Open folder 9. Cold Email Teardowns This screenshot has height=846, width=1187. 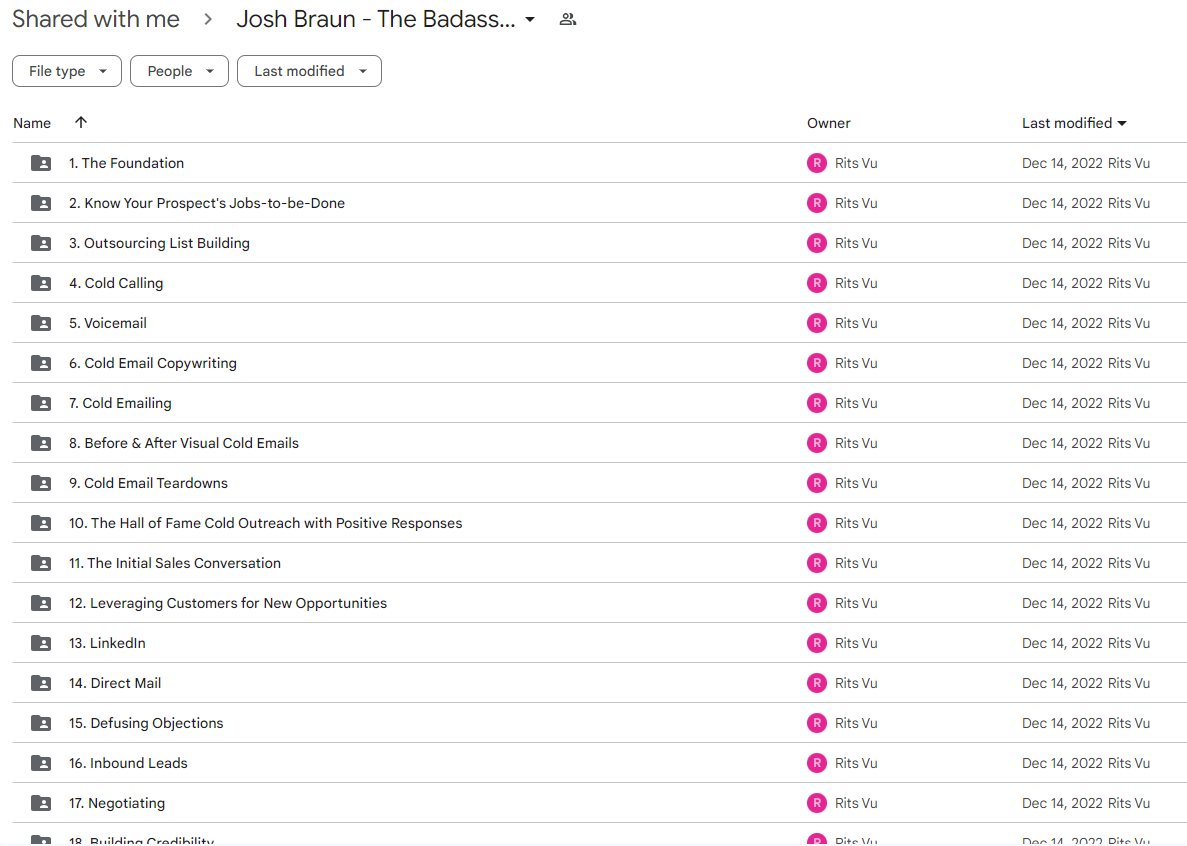148,483
